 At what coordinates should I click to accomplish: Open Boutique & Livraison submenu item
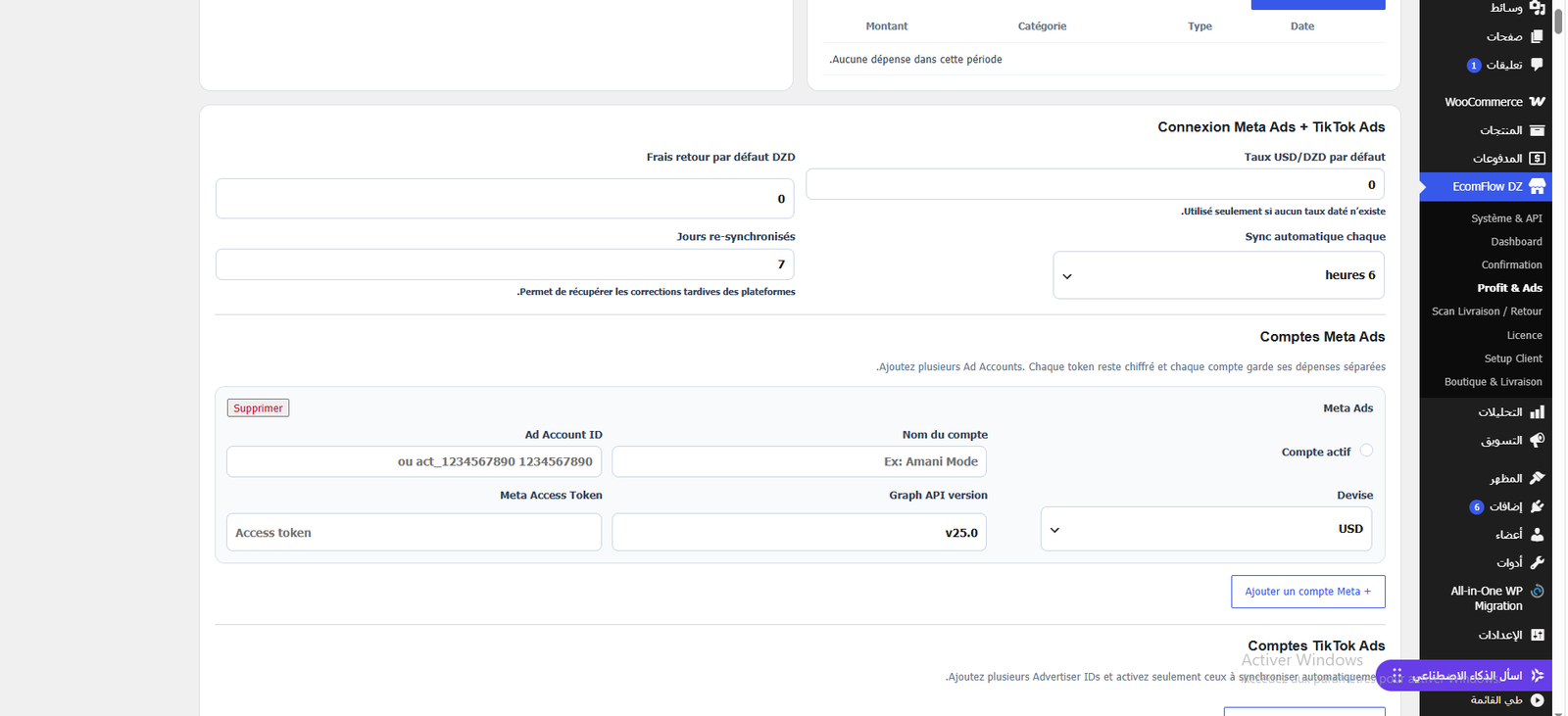coord(1493,382)
